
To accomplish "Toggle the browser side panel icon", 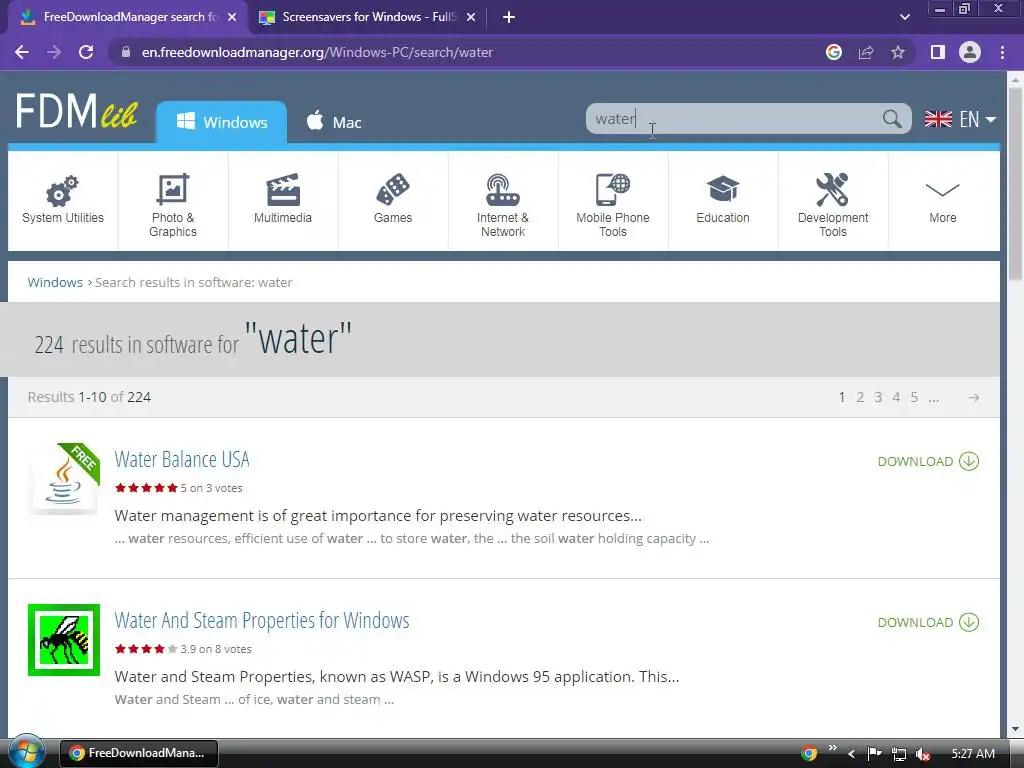I will coord(938,52).
